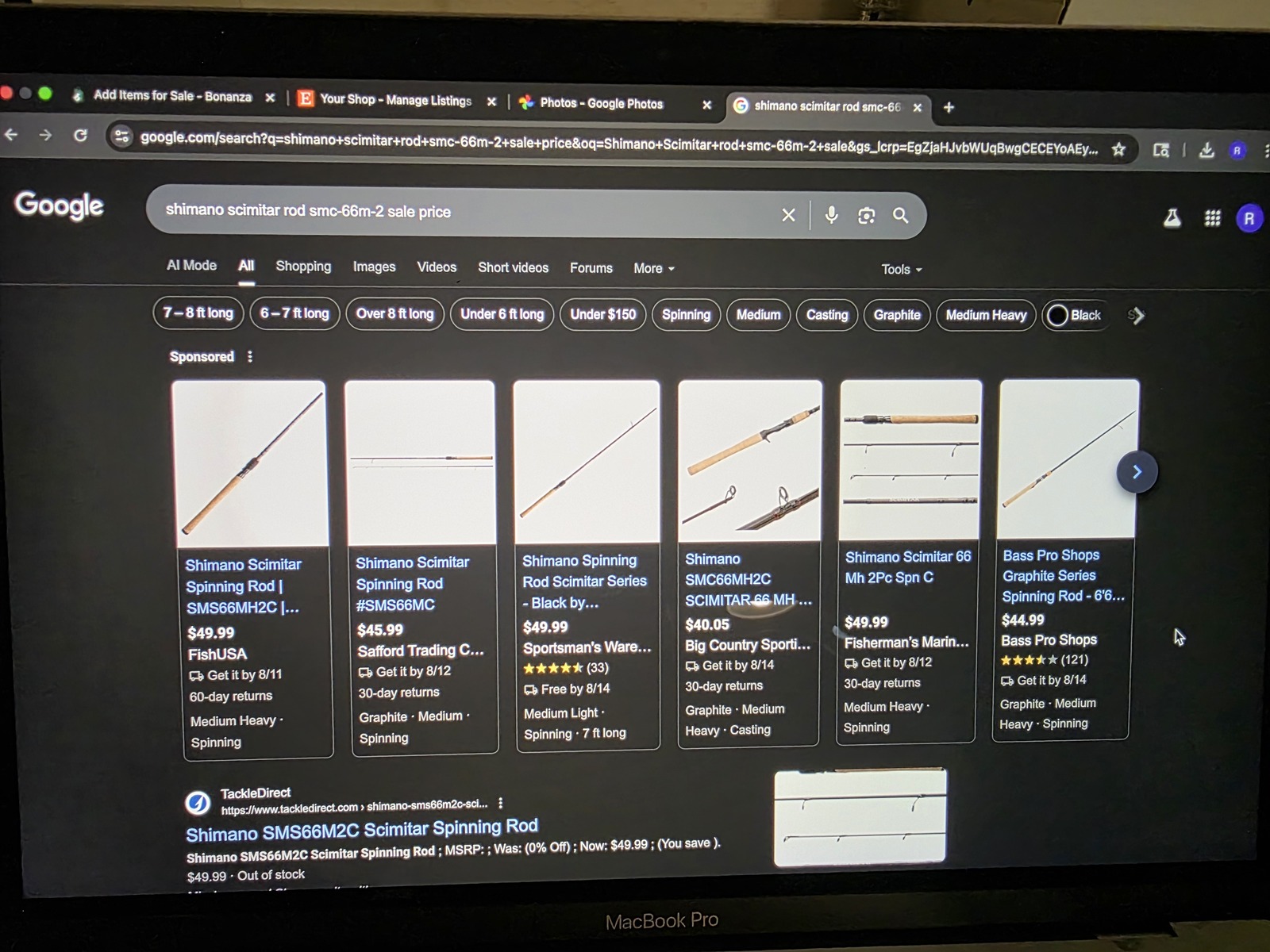Toggle the Medium filter chip
The image size is (1270, 952).
click(x=758, y=315)
